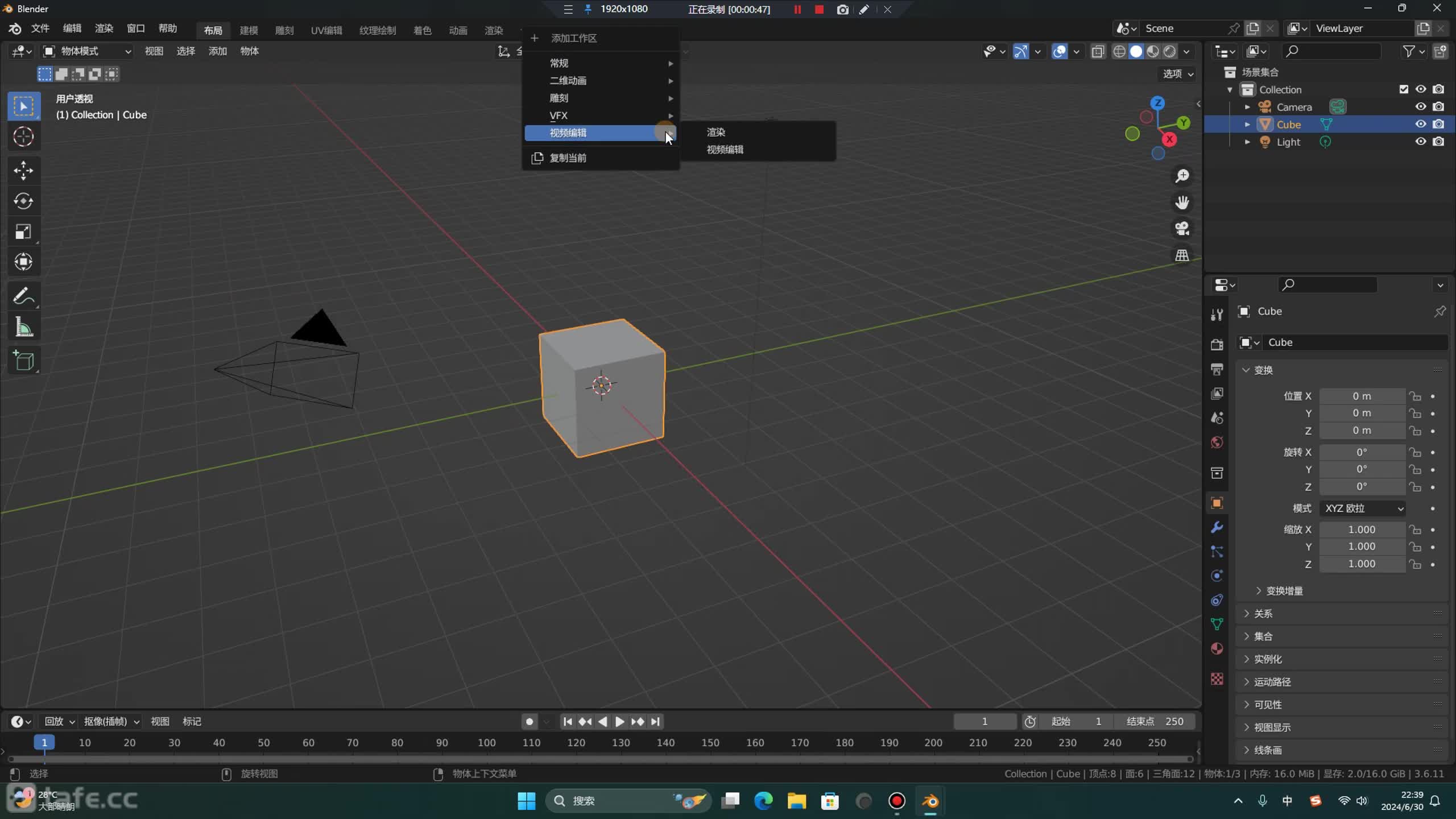Switch to the UV Editing workspace tab
The height and width of the screenshot is (819, 1456).
click(326, 30)
